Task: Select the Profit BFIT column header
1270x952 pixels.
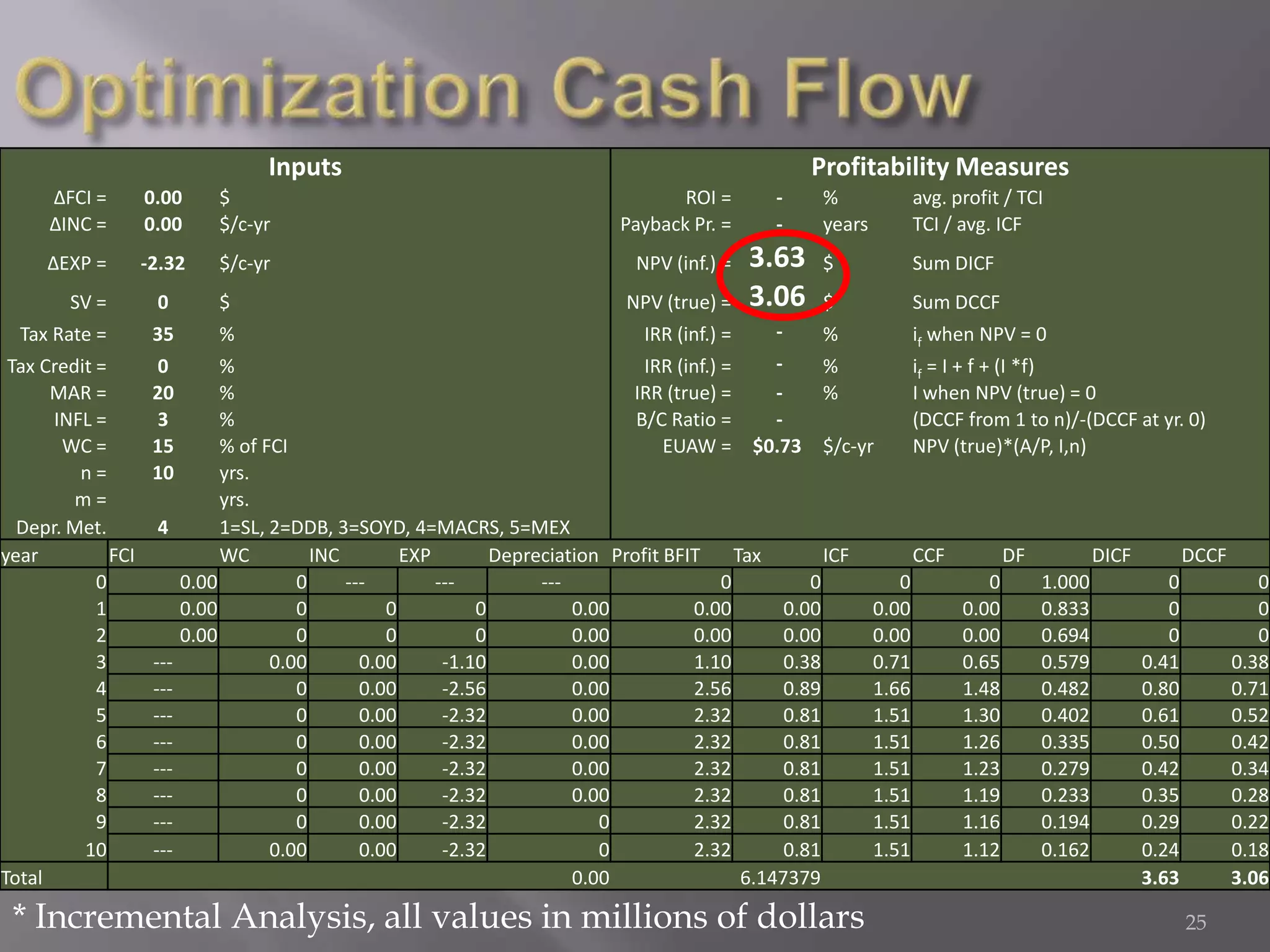Action: click(655, 555)
